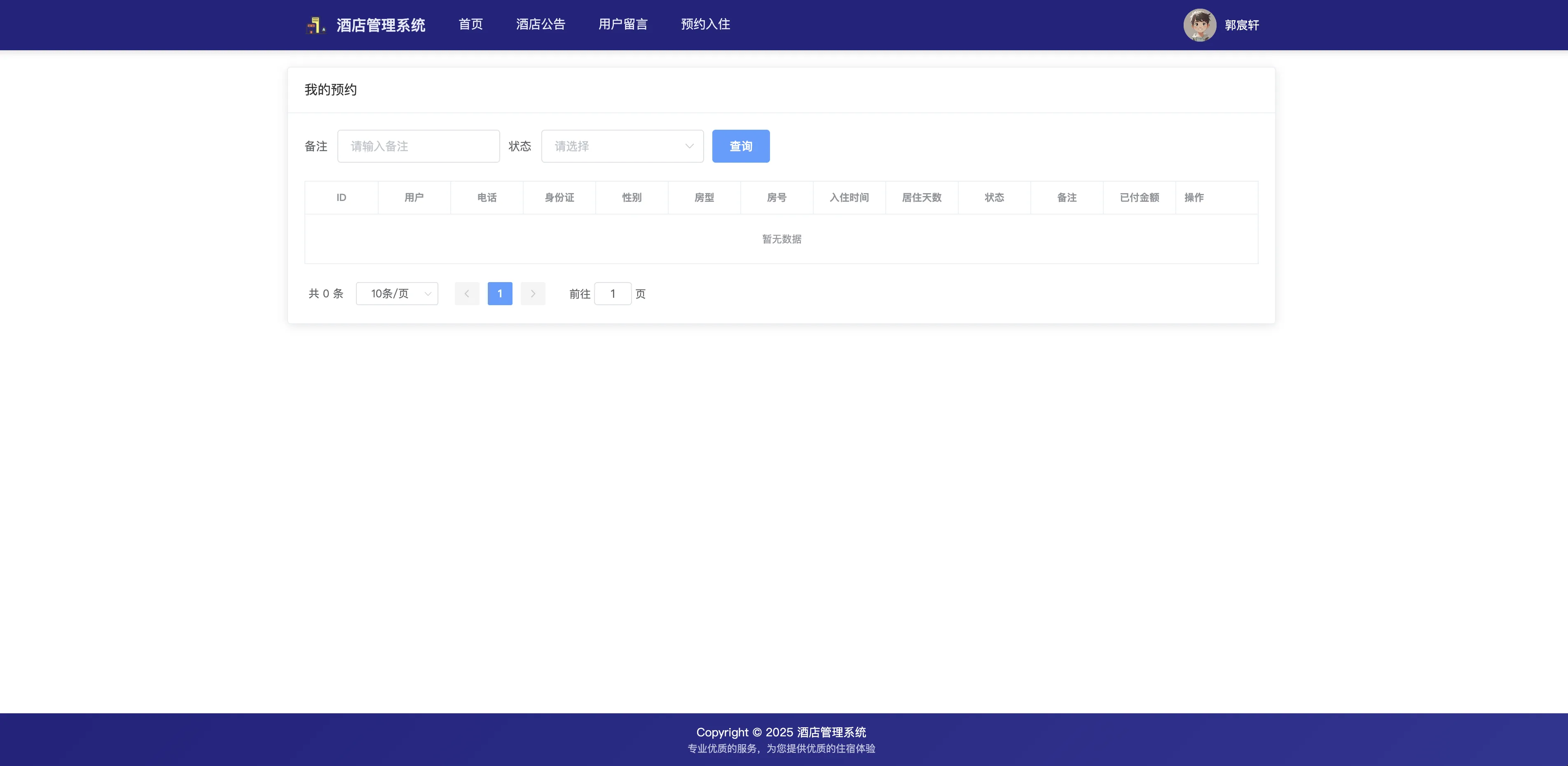Screen dimensions: 1568x766
Task: Open 预约入住 navigation item
Action: pos(705,24)
